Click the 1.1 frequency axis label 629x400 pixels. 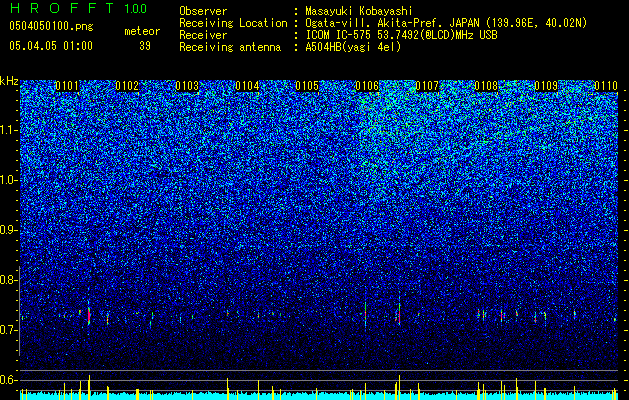coord(8,130)
